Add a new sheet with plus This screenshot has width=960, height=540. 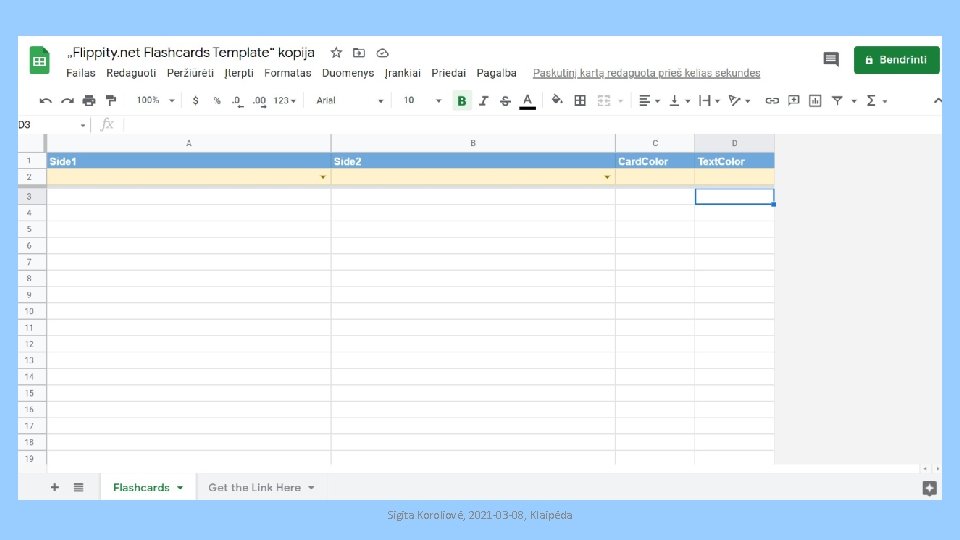pos(55,487)
